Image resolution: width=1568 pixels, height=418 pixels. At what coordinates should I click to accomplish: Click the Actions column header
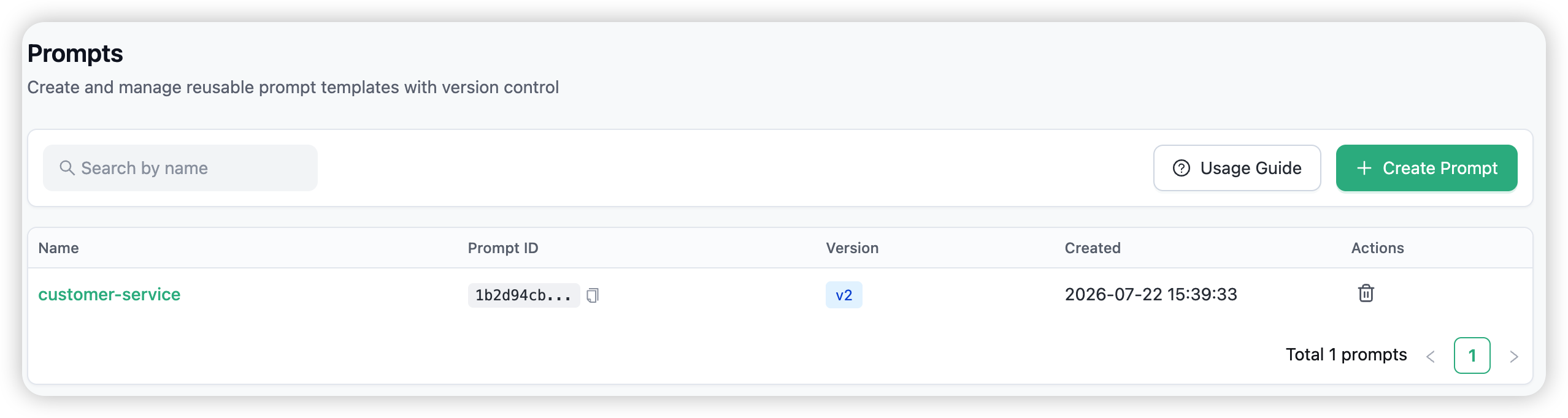(x=1377, y=248)
